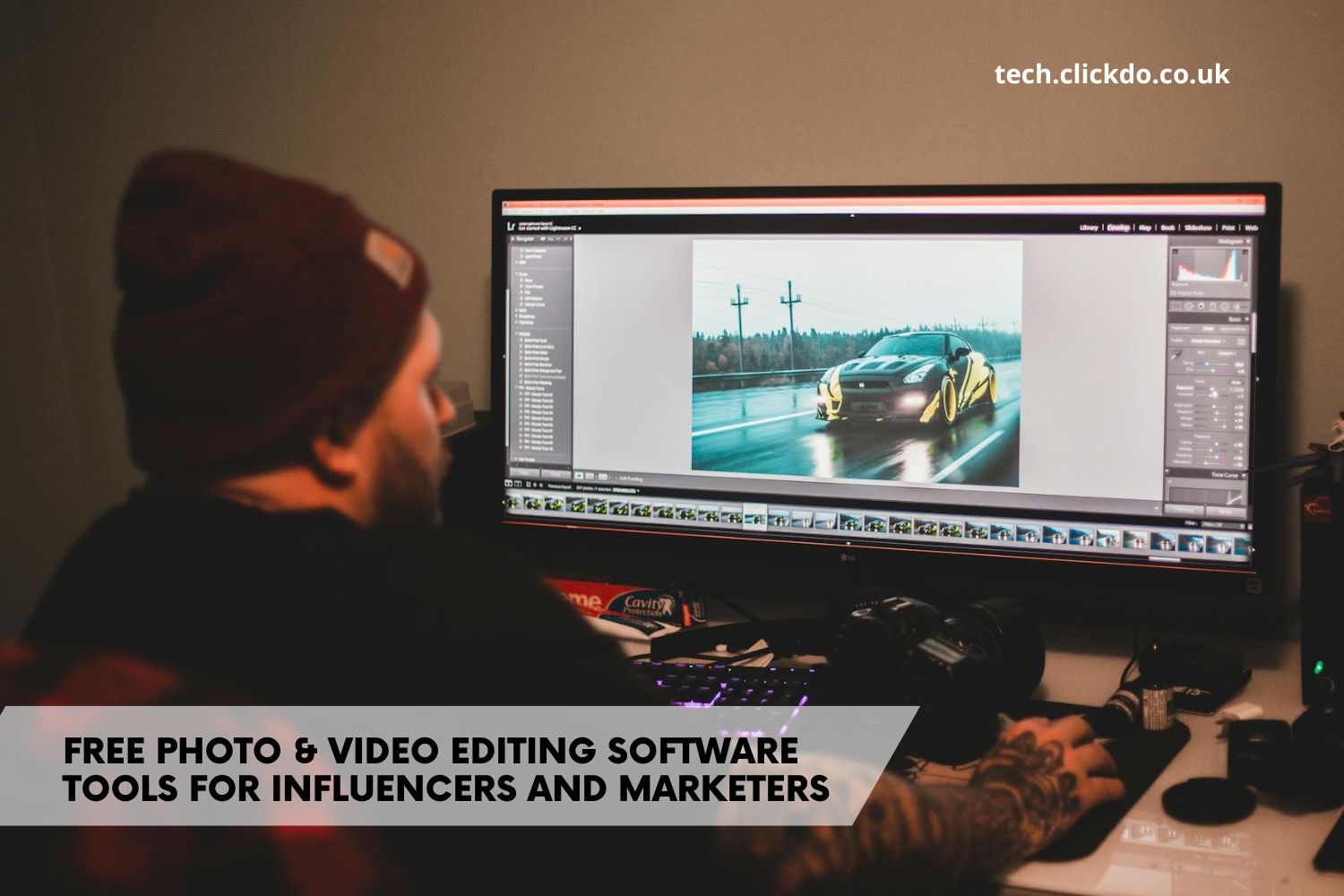Toggle the filter switch beside Filters Off
Screen dimensions: 1344x896
coord(1250,526)
